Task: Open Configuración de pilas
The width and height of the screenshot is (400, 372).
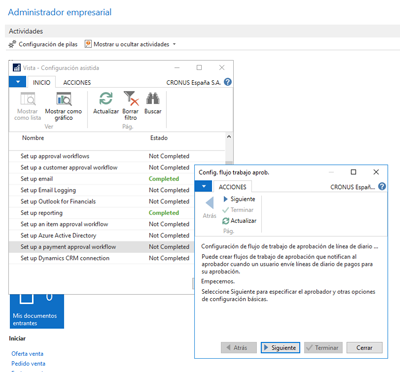Action: pos(43,44)
